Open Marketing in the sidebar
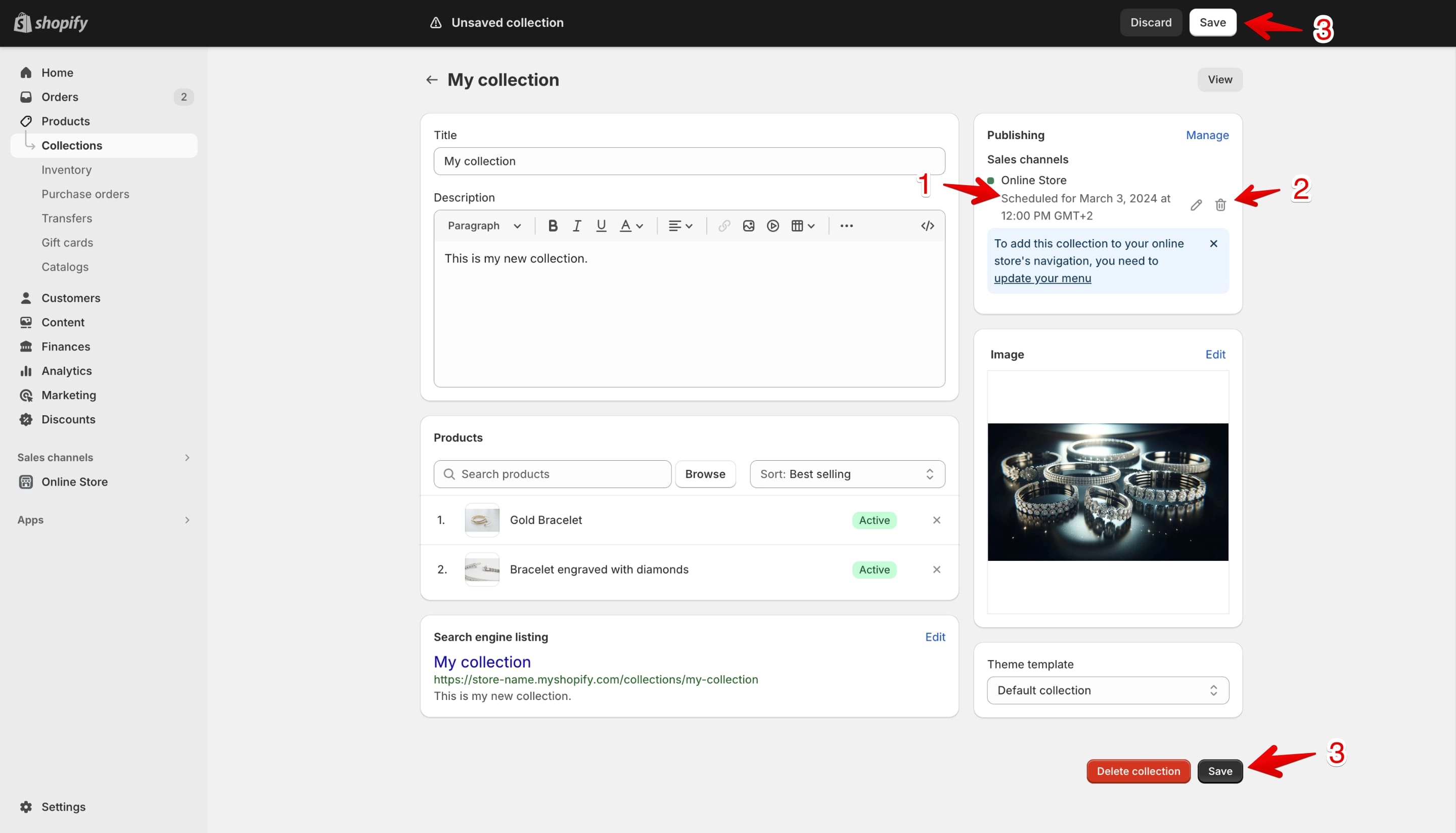 [104, 396]
